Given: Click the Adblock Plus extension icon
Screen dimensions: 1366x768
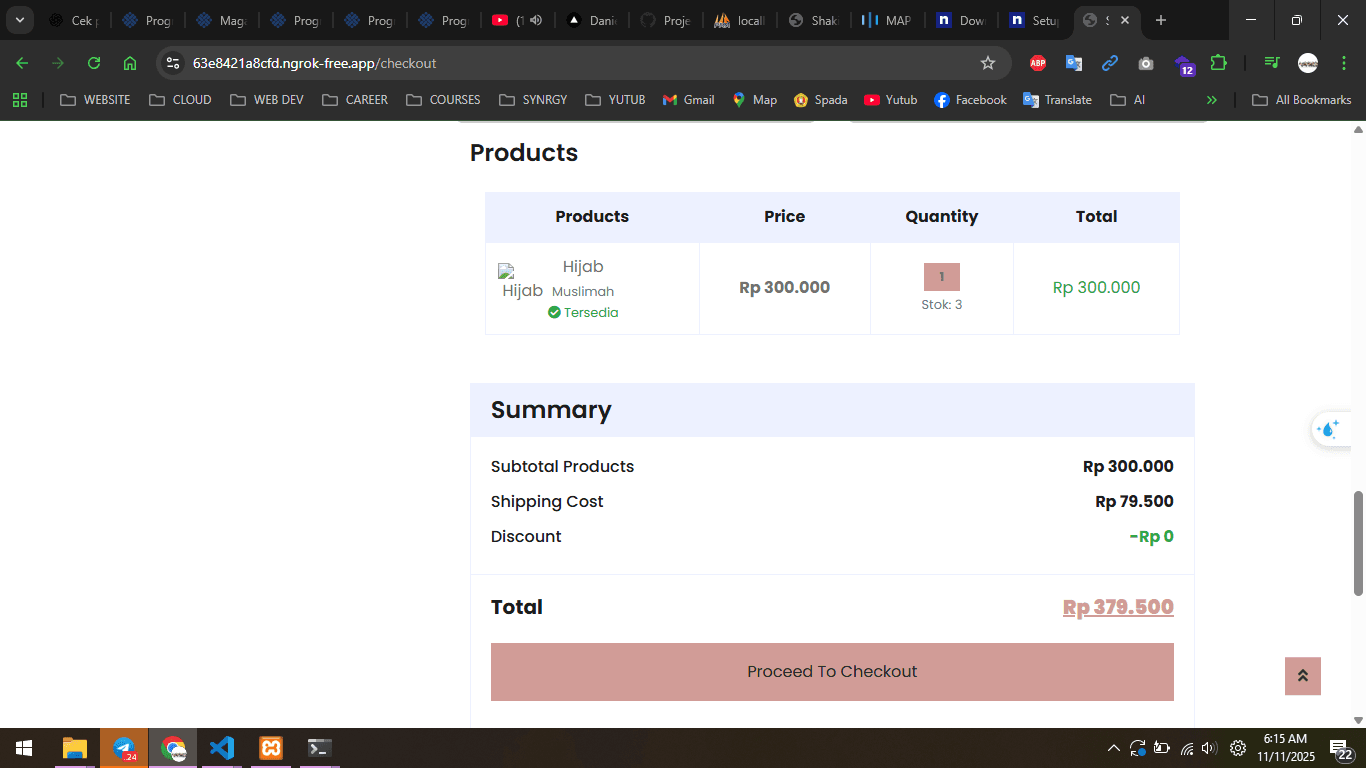Looking at the screenshot, I should [1037, 62].
